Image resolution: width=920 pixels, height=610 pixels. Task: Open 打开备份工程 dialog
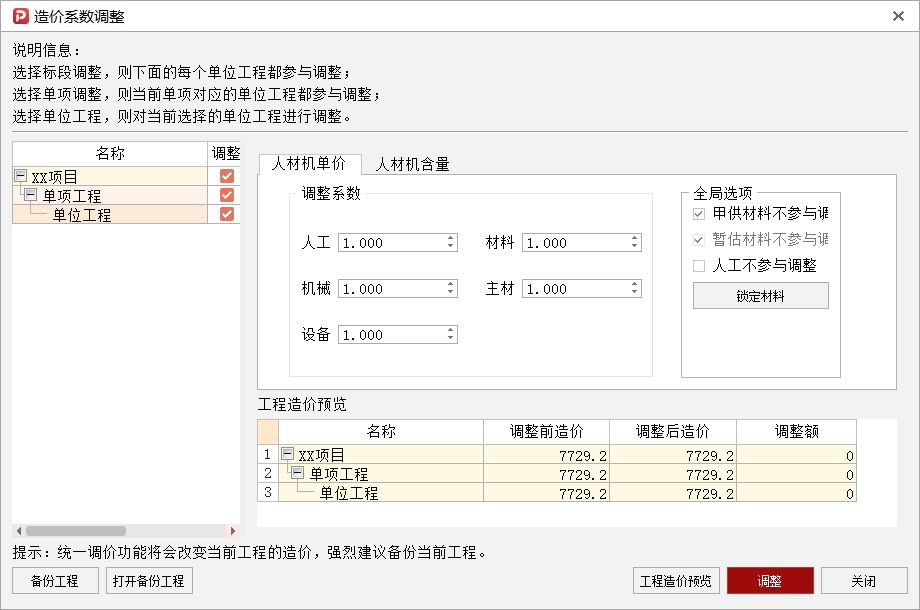(x=148, y=580)
